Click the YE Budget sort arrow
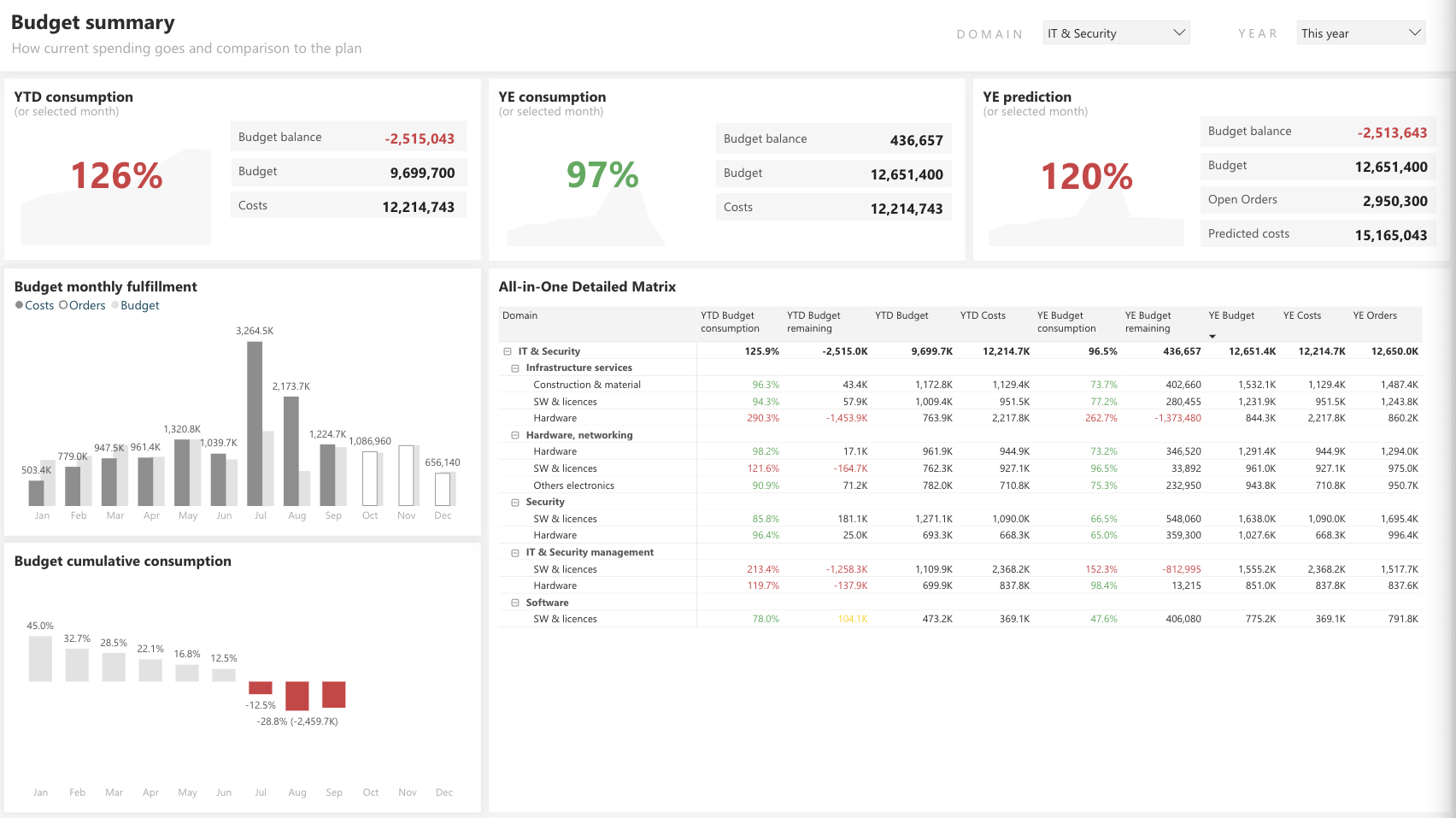Image resolution: width=1456 pixels, height=818 pixels. tap(1212, 336)
